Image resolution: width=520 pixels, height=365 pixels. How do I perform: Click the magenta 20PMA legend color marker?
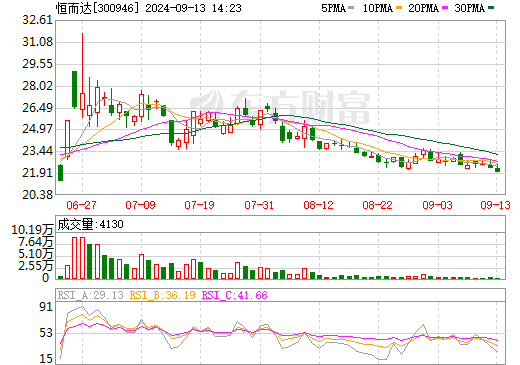445,8
